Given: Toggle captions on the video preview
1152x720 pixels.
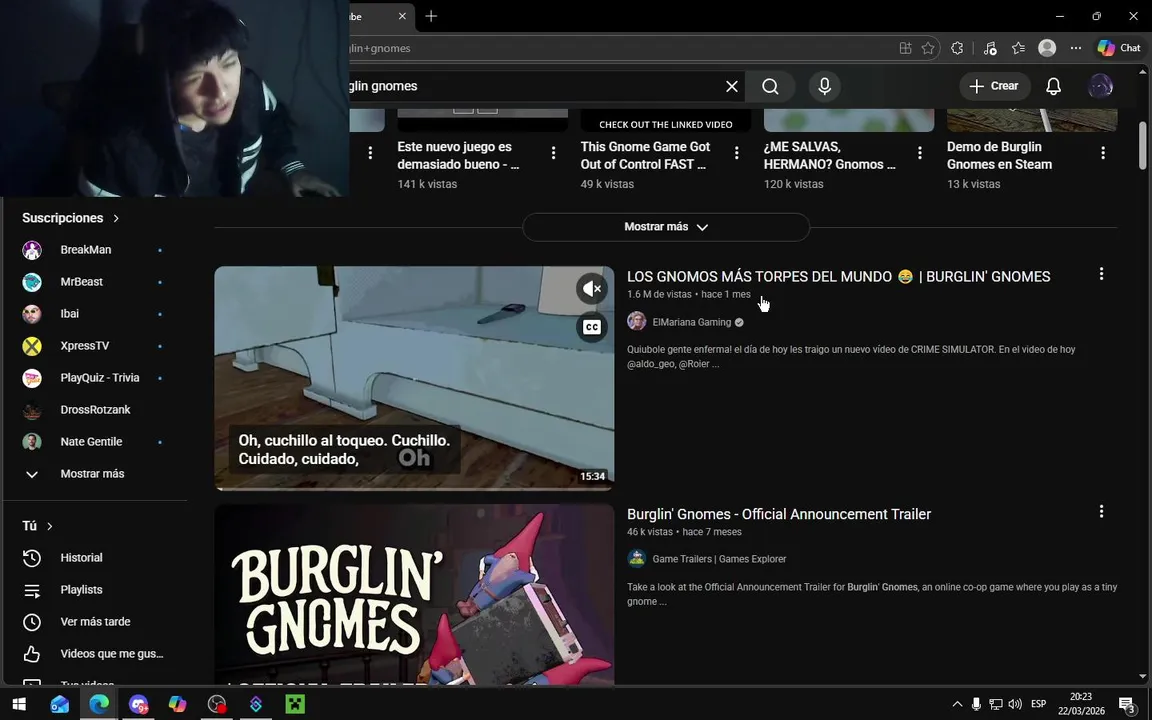Looking at the screenshot, I should click(x=591, y=327).
